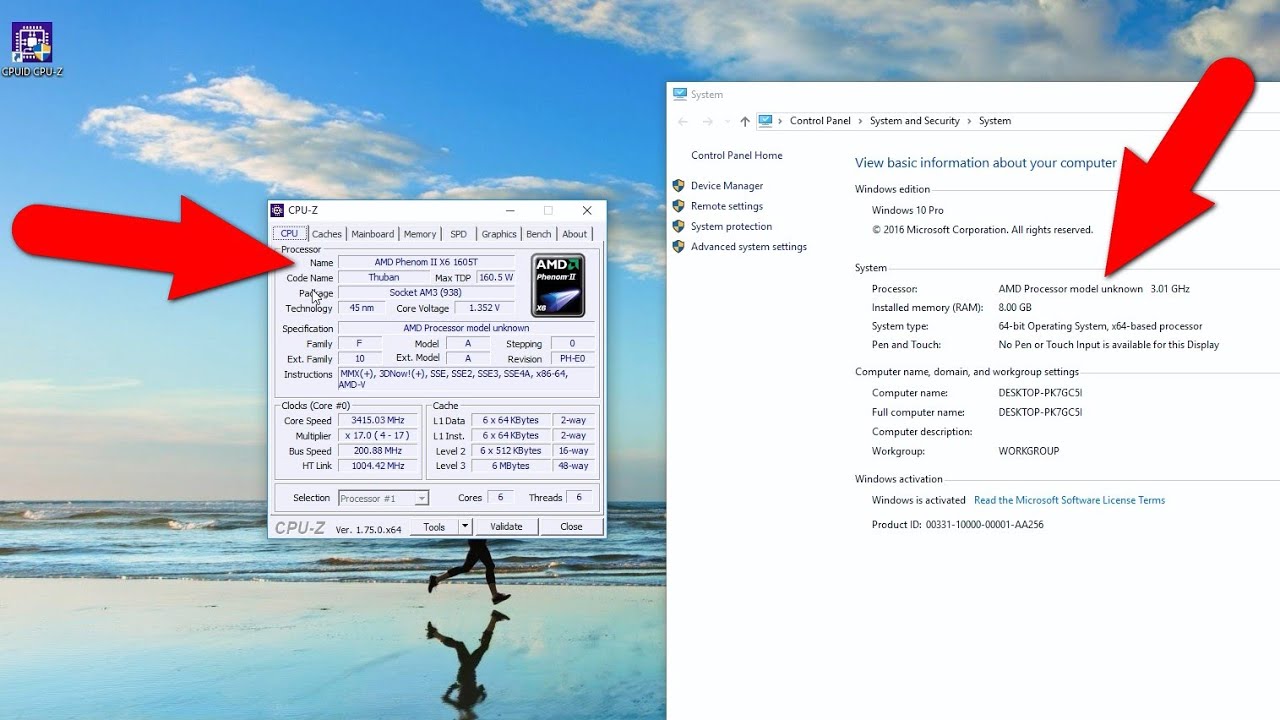Click the Remote settings shield icon
The image size is (1280, 720).
coord(679,206)
